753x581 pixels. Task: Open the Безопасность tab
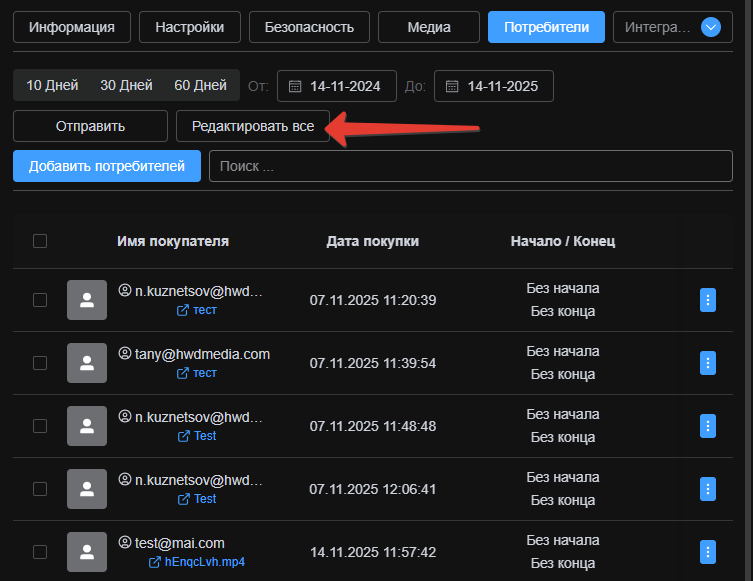(309, 27)
